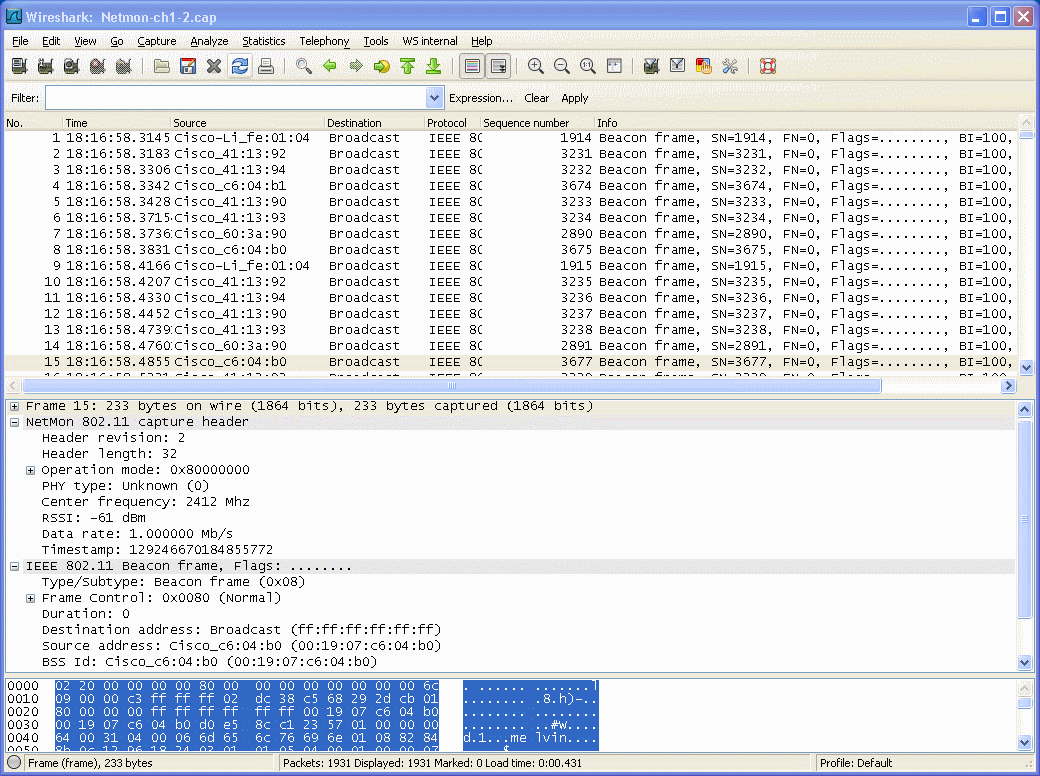Image resolution: width=1040 pixels, height=776 pixels.
Task: Collapse NetMon 802.11 capture header node
Action: pos(15,422)
